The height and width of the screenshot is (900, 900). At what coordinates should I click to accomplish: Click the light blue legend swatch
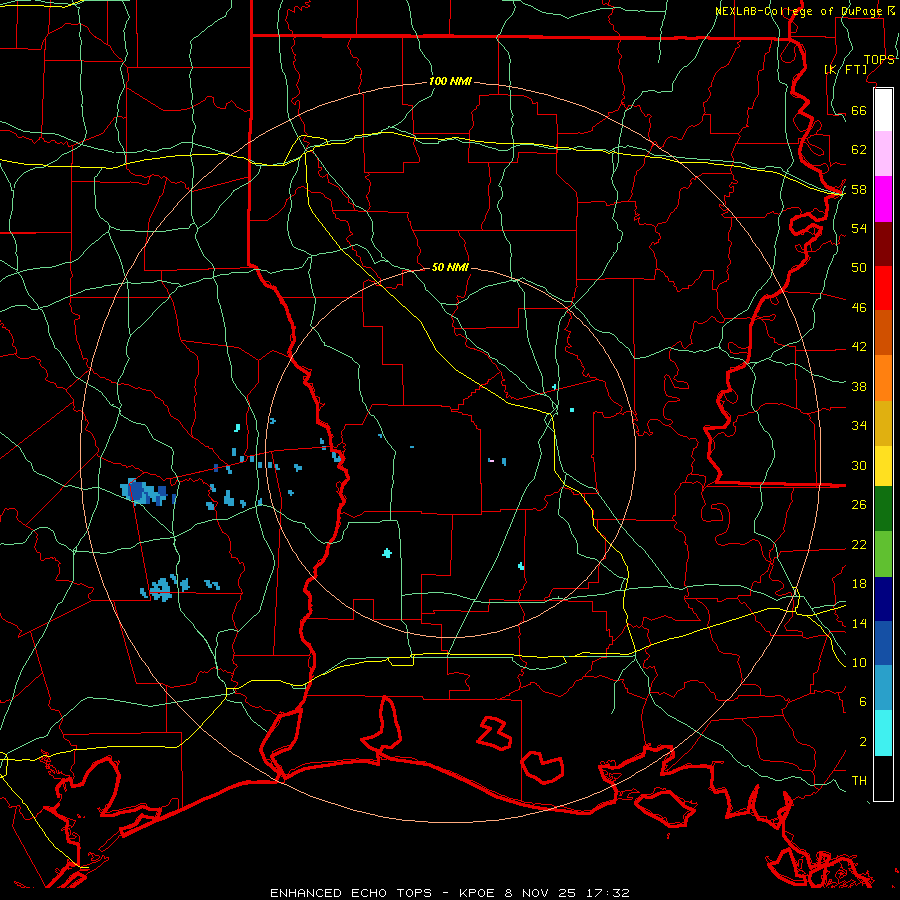pos(883,688)
